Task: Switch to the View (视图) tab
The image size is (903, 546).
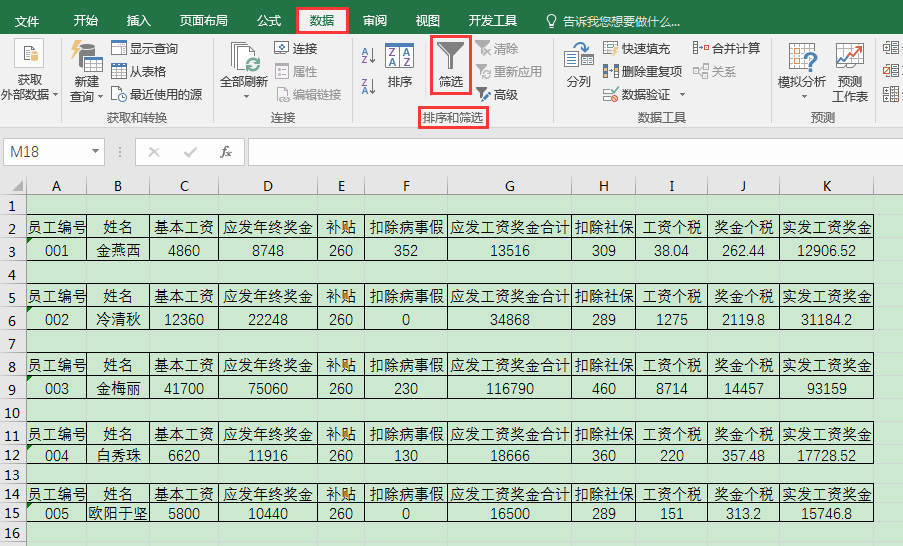Action: pyautogui.click(x=428, y=21)
